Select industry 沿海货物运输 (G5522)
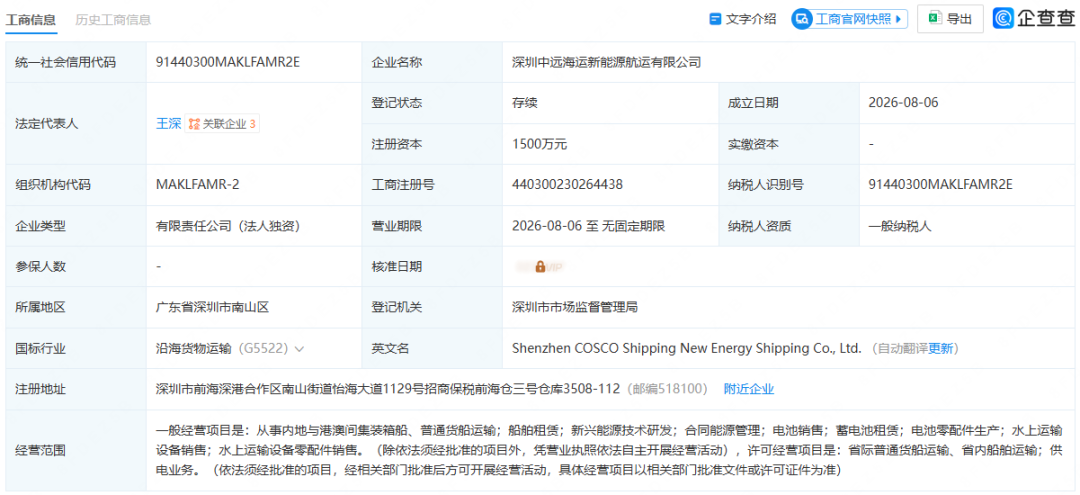The width and height of the screenshot is (1080, 495). (222, 348)
